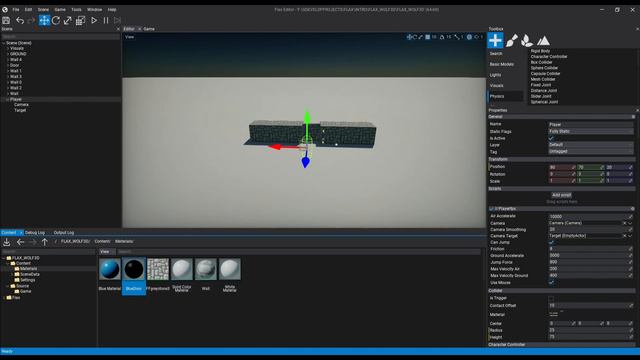Screen dimensions: 640x360
Task: Select the Rotate gizmo tool
Action: (56, 20)
